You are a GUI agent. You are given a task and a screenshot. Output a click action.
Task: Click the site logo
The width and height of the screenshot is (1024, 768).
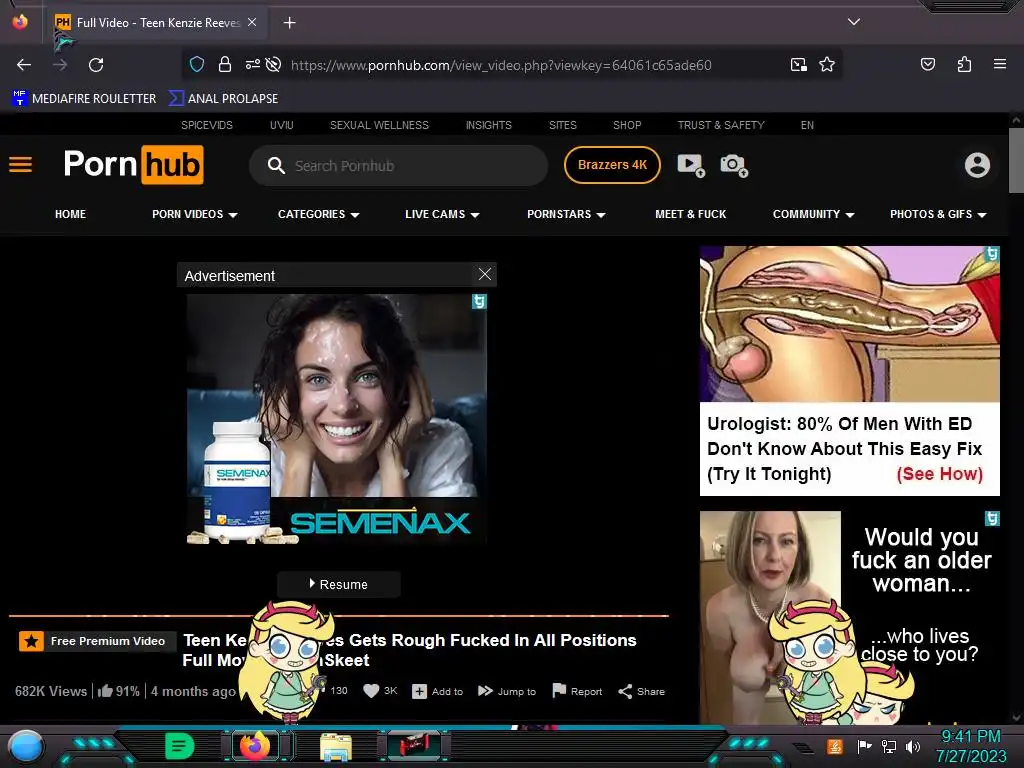[x=133, y=165]
